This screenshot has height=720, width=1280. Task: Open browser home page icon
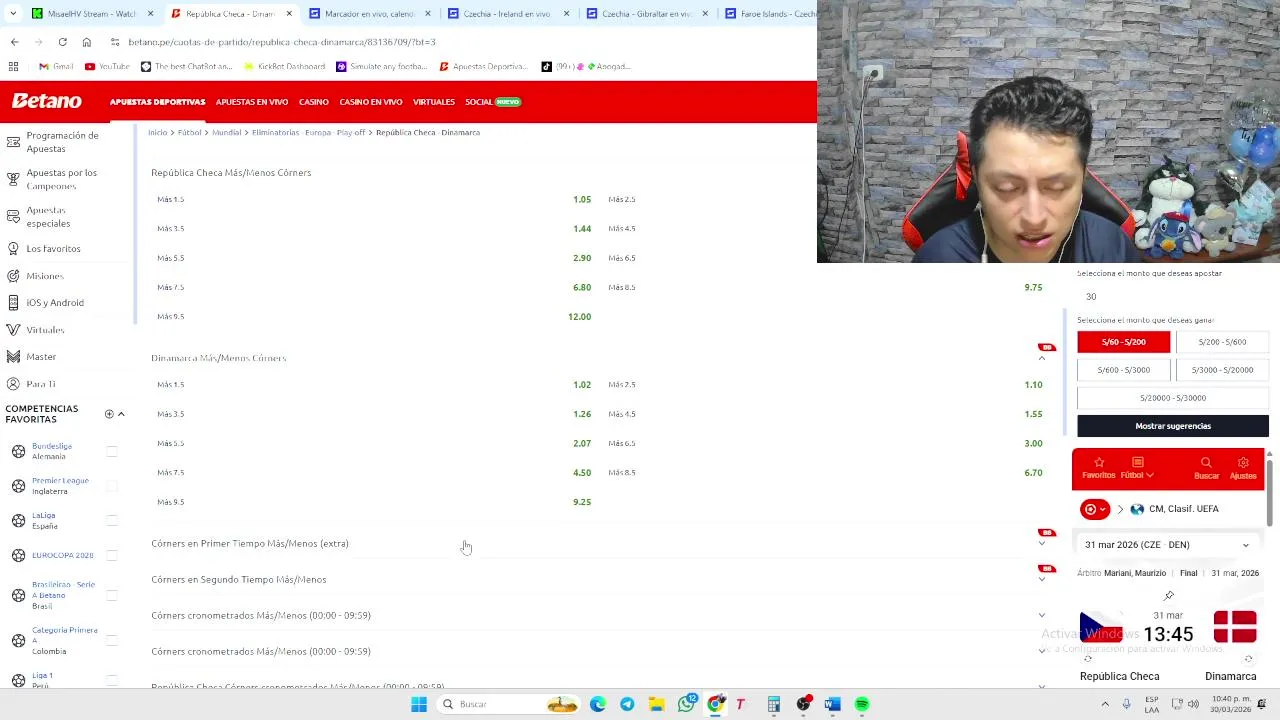tap(86, 42)
